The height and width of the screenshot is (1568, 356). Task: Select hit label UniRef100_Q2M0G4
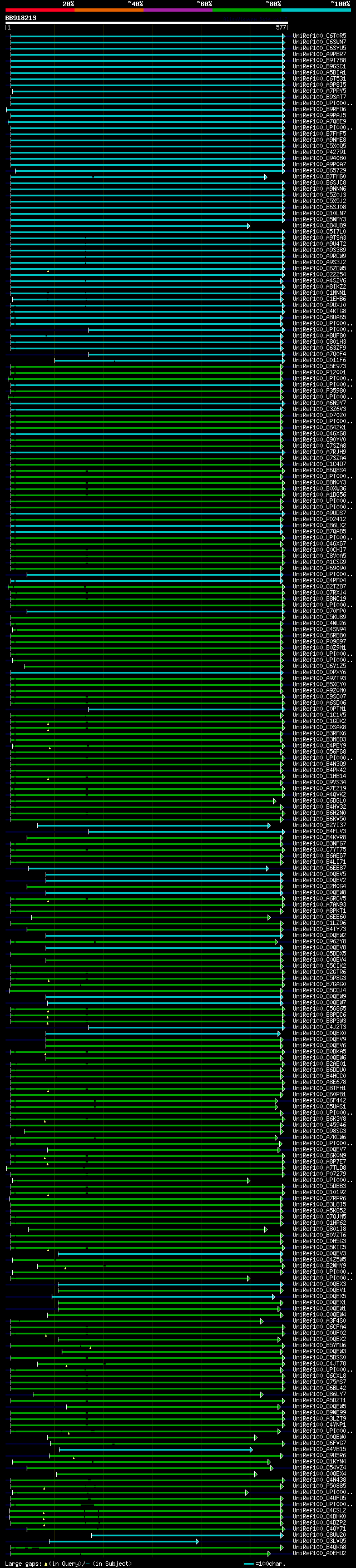click(319, 886)
